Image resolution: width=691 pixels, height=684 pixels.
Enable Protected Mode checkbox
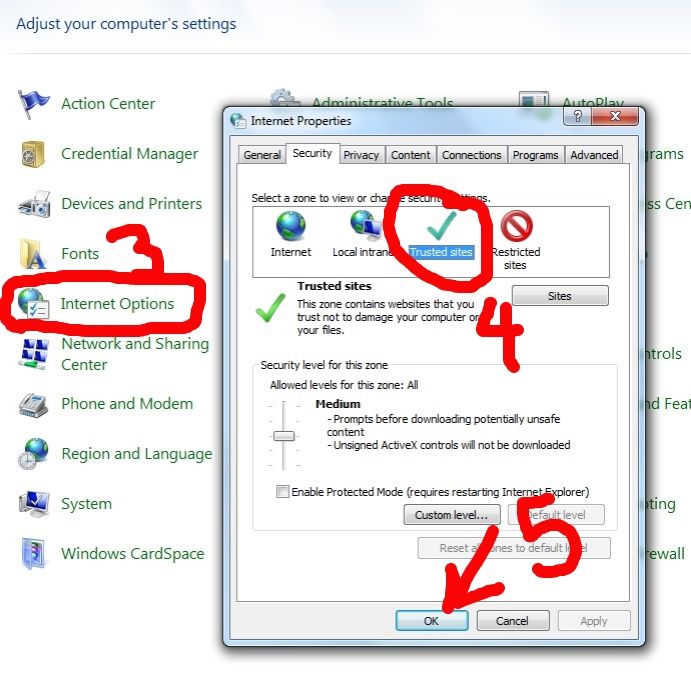coord(282,491)
